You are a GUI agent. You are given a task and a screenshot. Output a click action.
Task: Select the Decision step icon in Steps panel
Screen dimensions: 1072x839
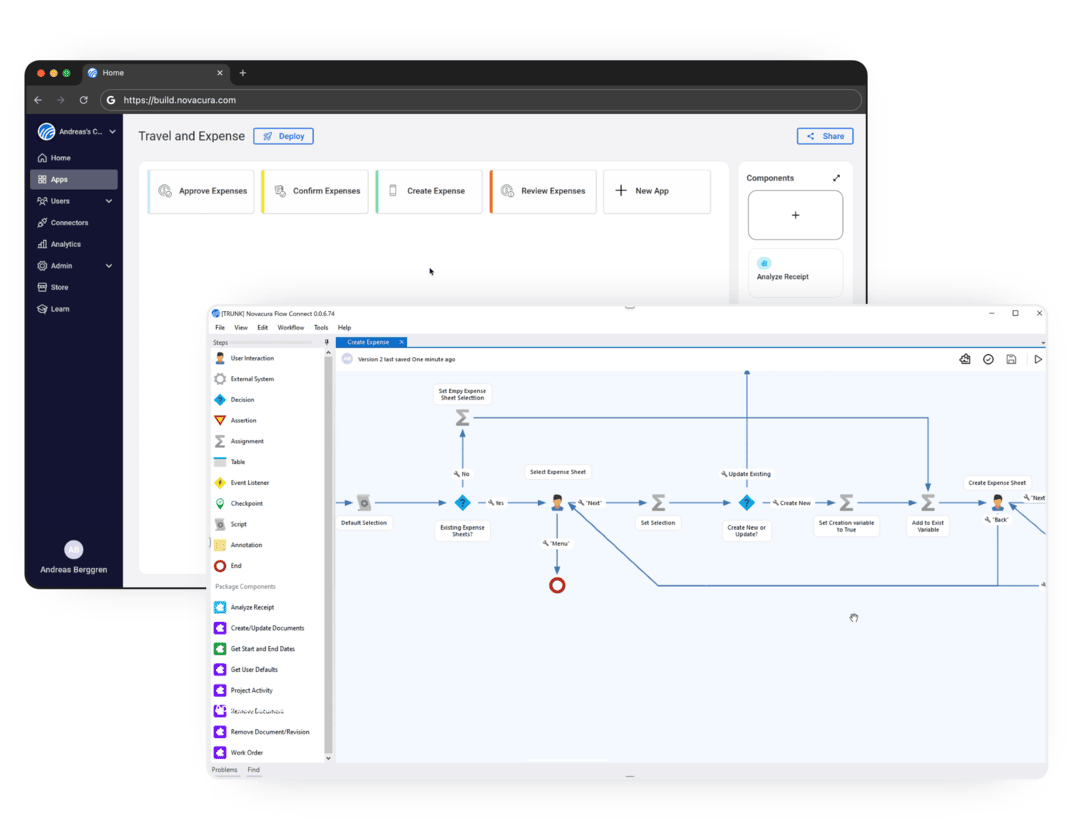pos(220,400)
